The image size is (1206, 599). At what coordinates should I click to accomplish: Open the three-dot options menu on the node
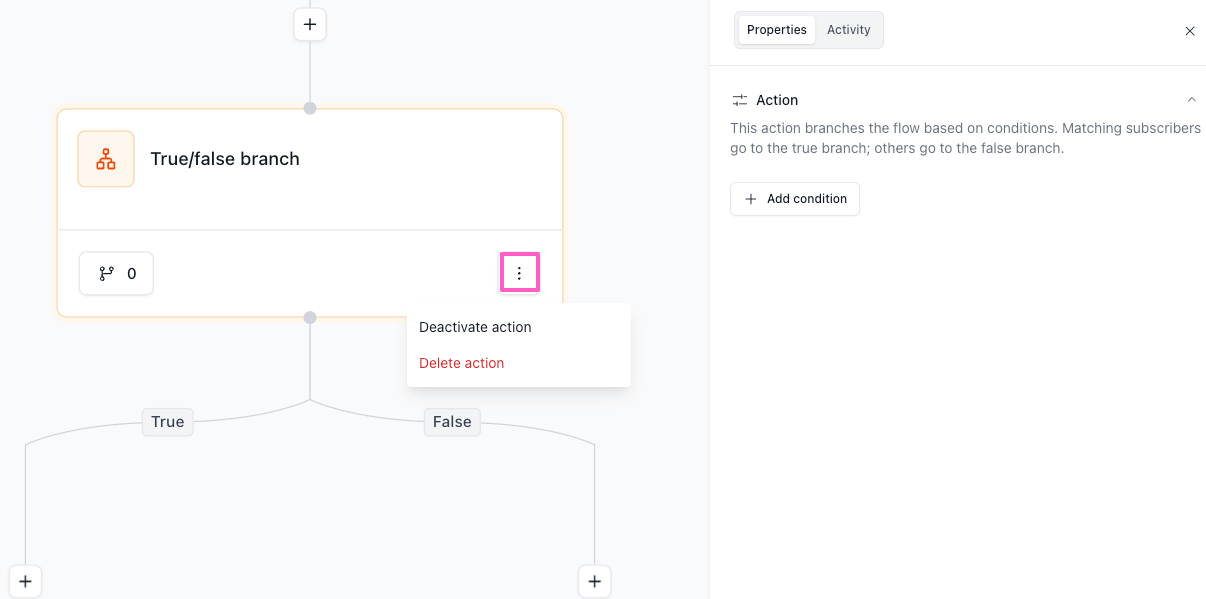pyautogui.click(x=519, y=273)
